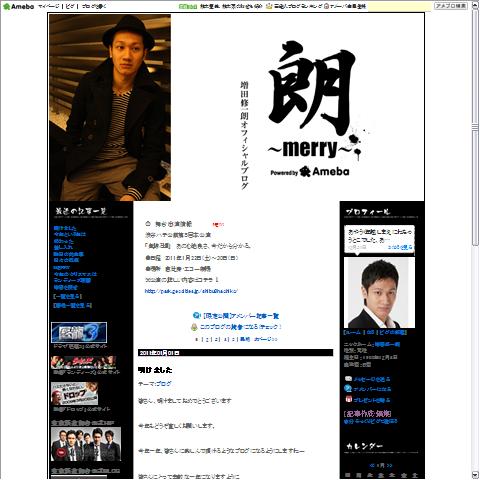Screen dimensions: 480x480
Task: Click the blue Amember icon in profile sidebar
Action: [348, 388]
